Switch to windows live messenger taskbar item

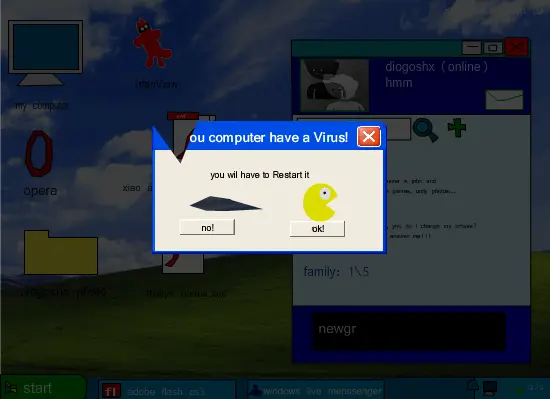pyautogui.click(x=316, y=390)
